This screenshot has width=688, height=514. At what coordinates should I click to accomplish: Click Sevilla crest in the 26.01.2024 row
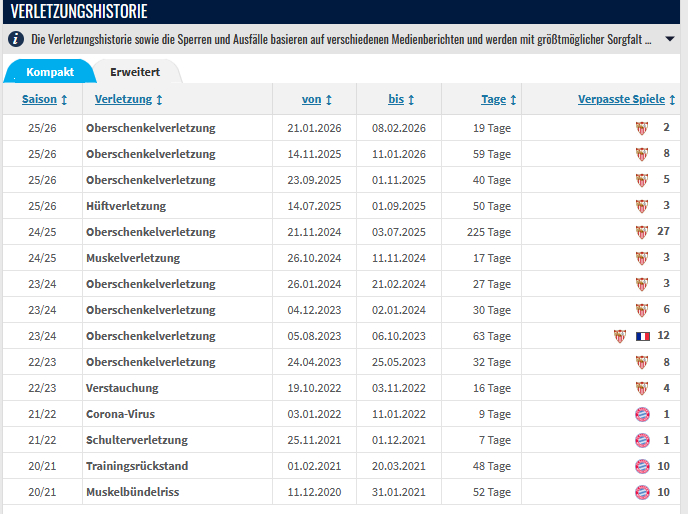(642, 284)
